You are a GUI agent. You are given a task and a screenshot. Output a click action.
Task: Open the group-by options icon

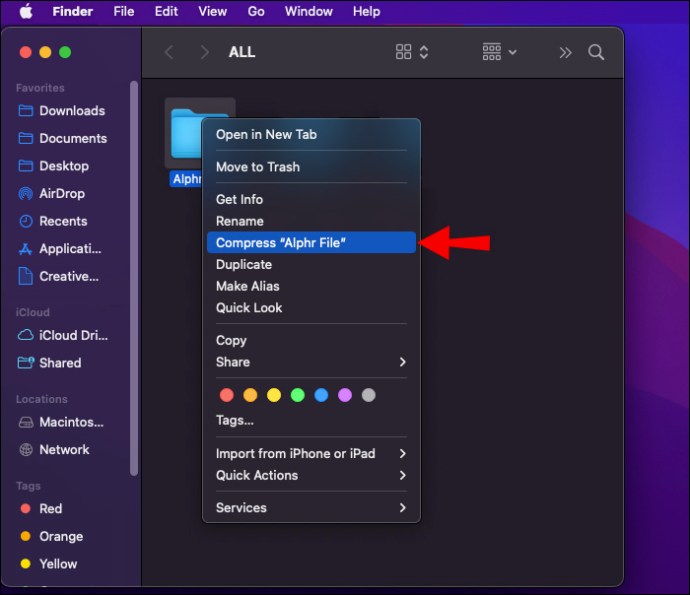[x=492, y=52]
